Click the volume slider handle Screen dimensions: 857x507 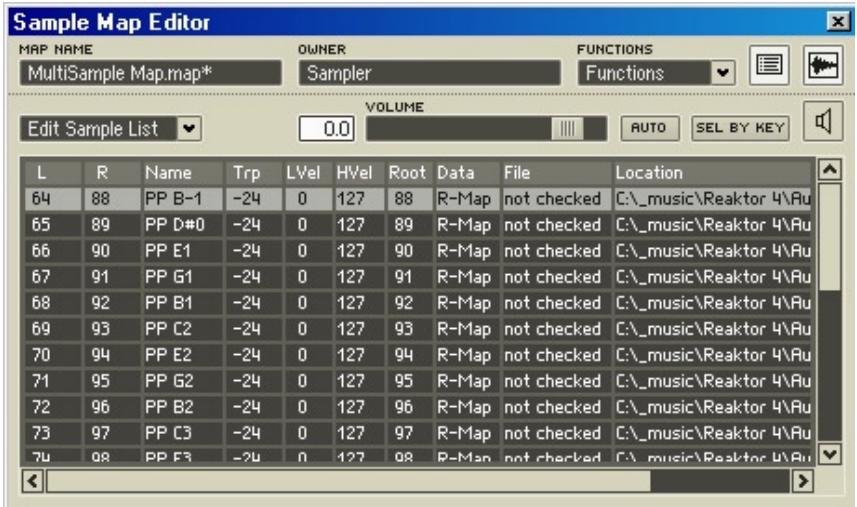(567, 129)
